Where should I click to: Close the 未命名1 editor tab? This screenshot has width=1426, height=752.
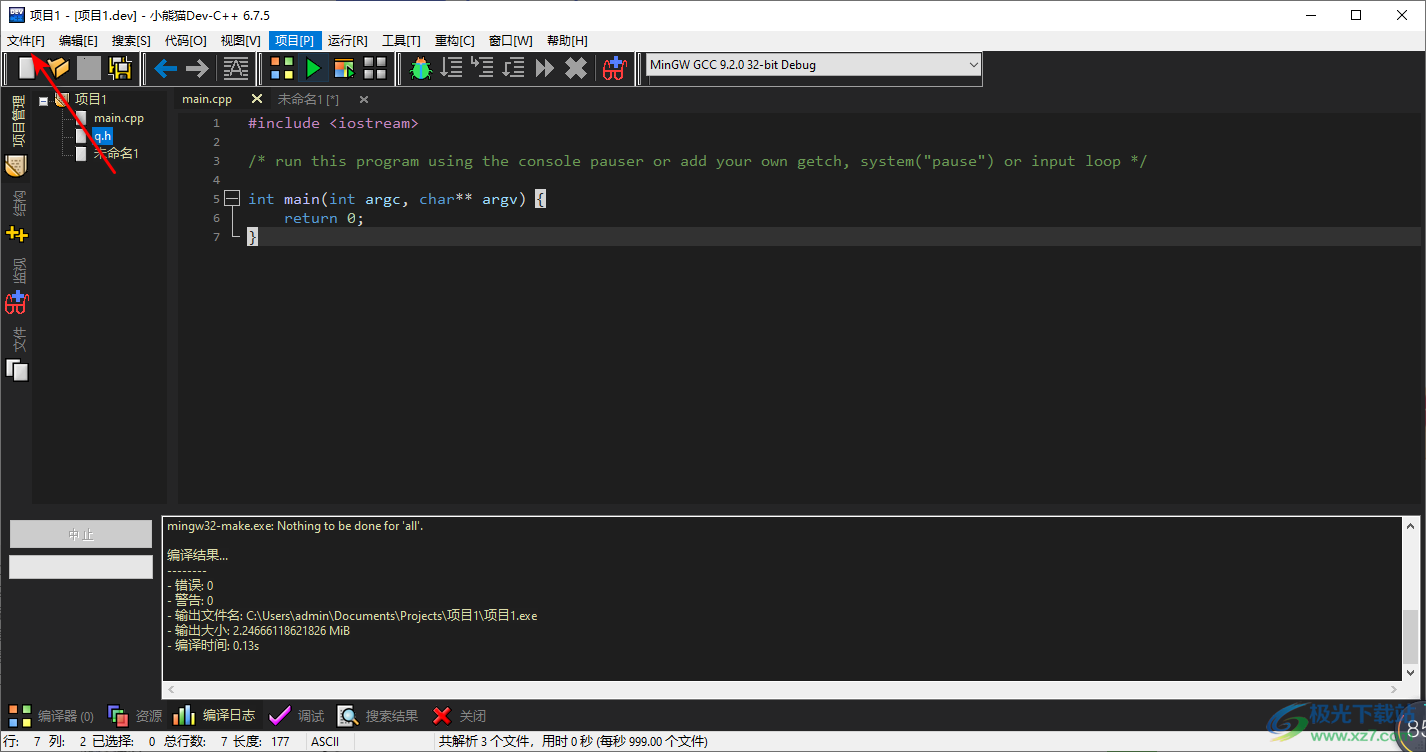pyautogui.click(x=364, y=99)
